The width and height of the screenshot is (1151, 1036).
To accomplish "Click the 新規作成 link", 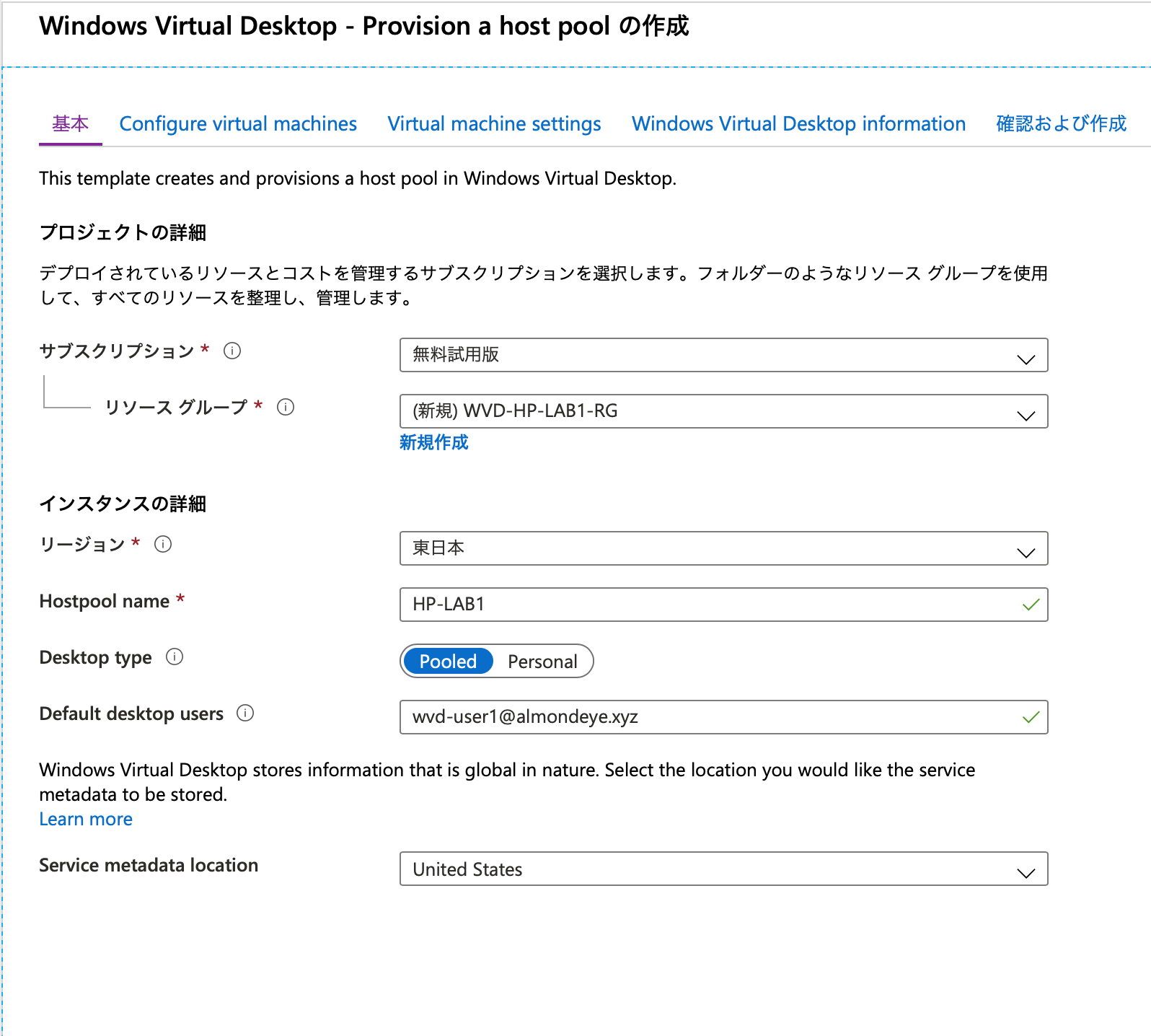I will 433,442.
